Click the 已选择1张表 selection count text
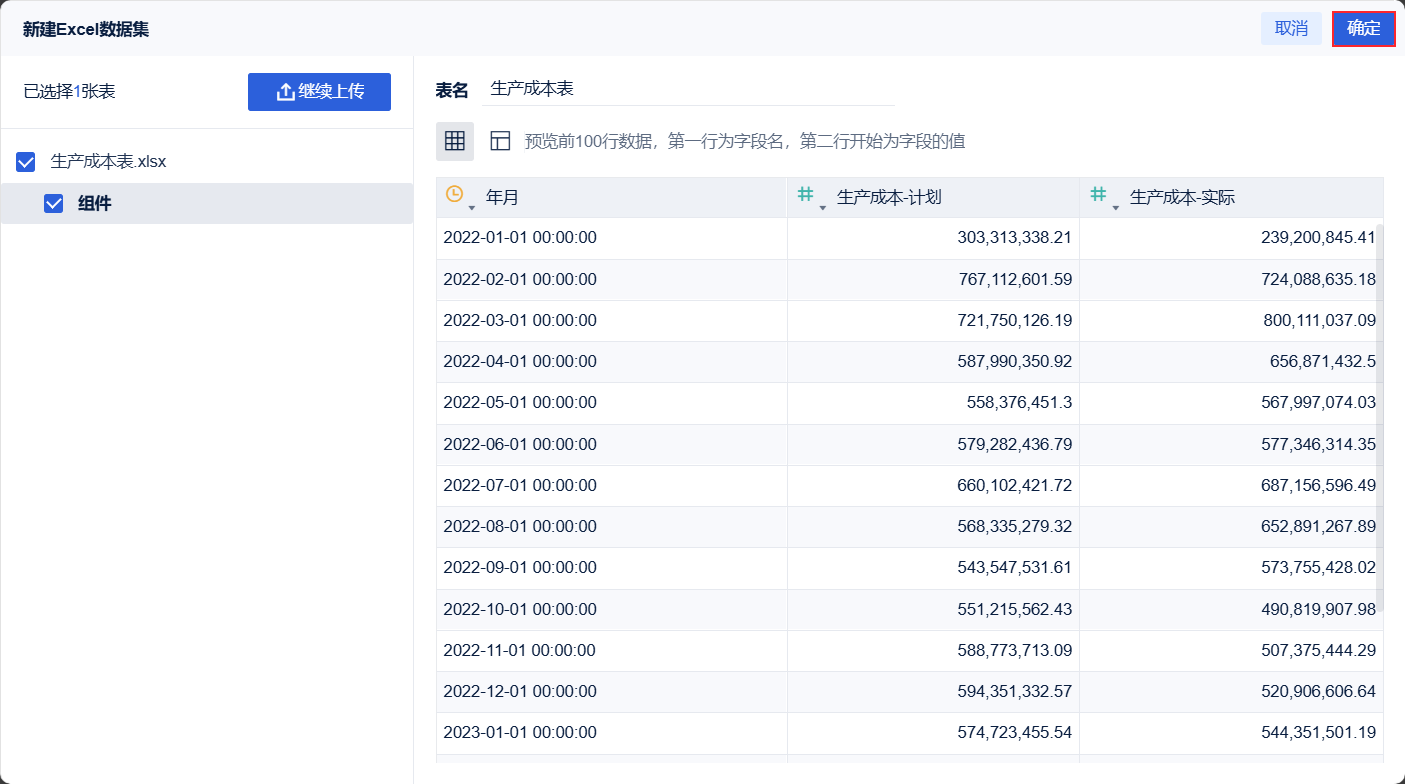Screen dimensions: 1405x784 coord(70,92)
